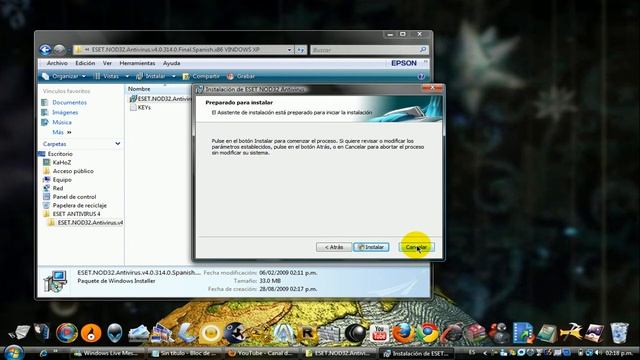The image size is (640, 360).
Task: Open the gold R dock icon
Action: (307, 333)
